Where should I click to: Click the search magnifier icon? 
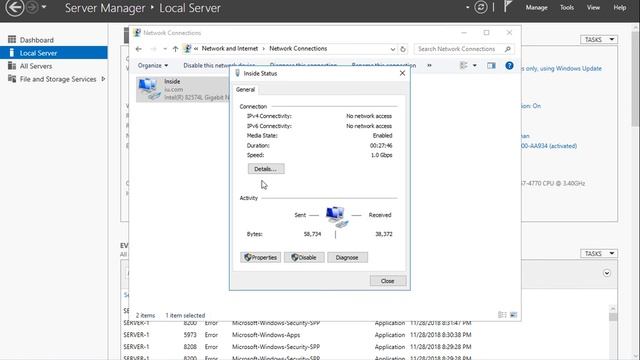[x=507, y=49]
